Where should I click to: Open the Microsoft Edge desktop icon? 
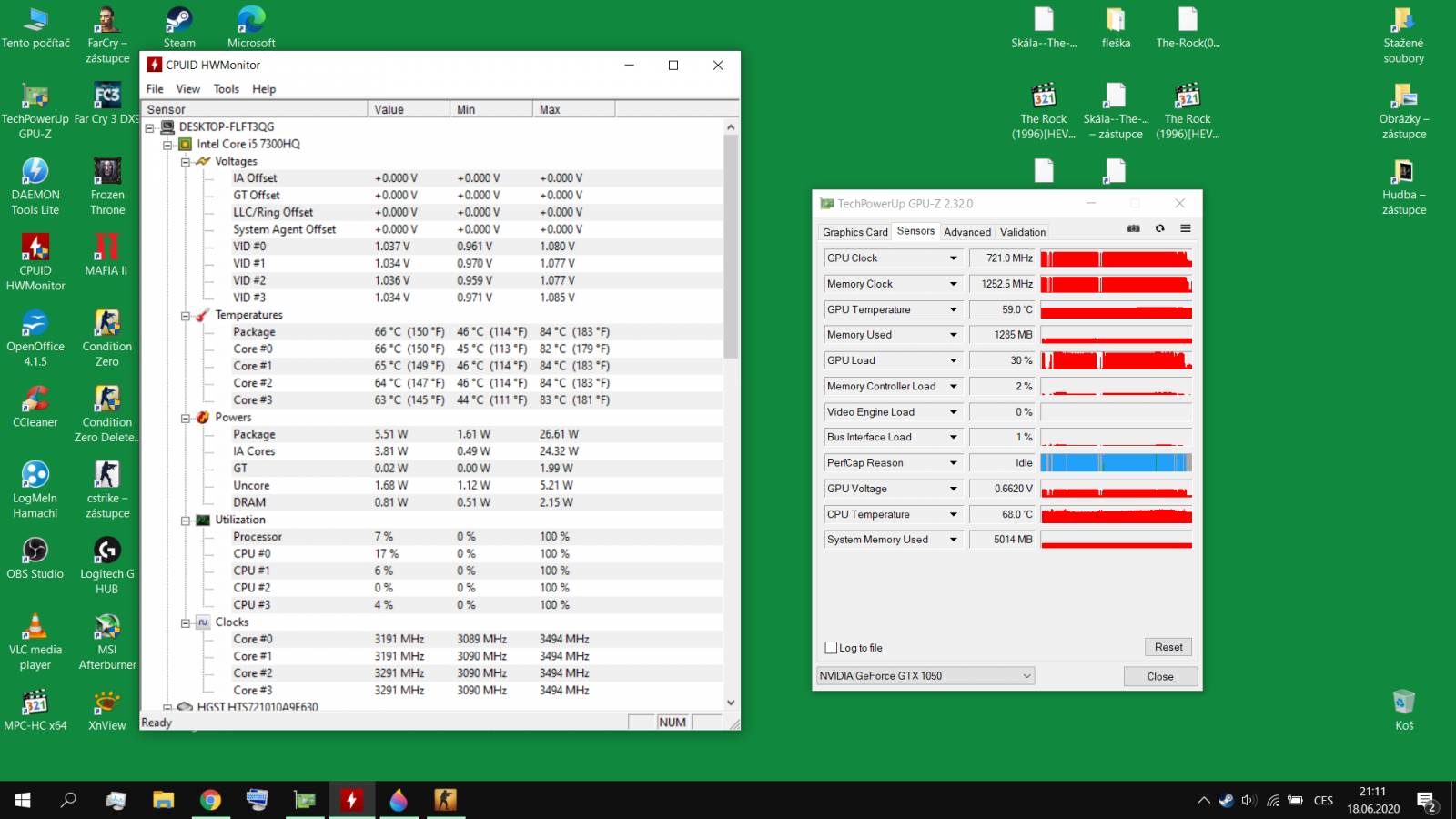251,26
